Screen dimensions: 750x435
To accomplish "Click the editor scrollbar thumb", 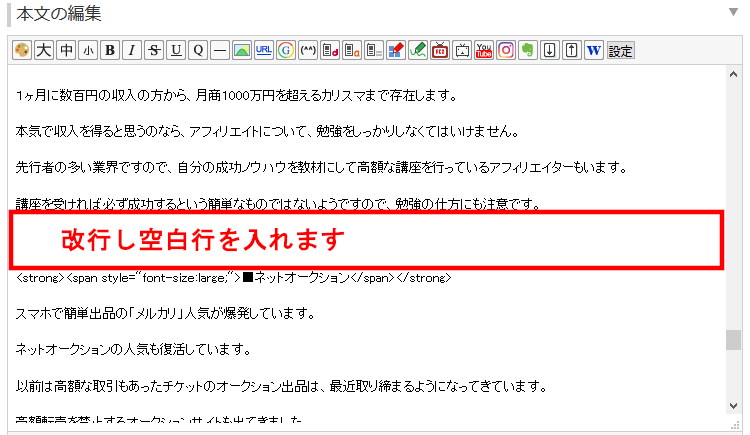I will 733,340.
